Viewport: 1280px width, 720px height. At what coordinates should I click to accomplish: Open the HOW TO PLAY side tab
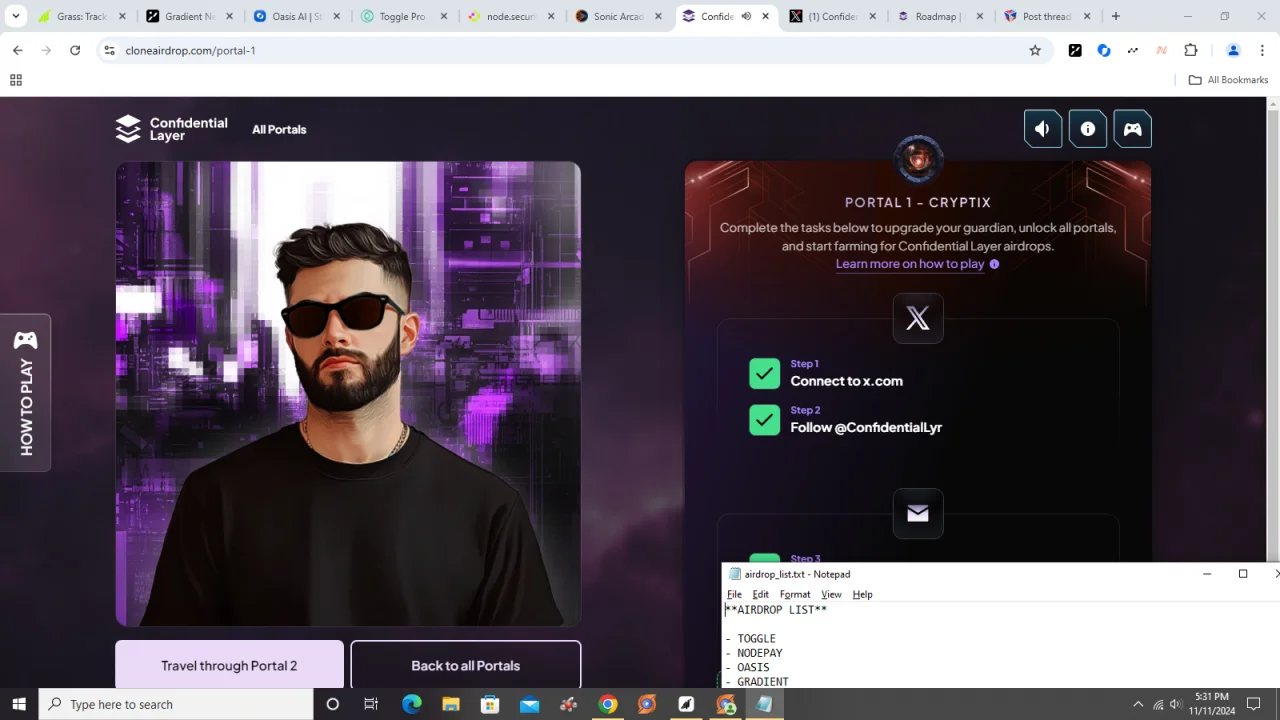tap(25, 393)
